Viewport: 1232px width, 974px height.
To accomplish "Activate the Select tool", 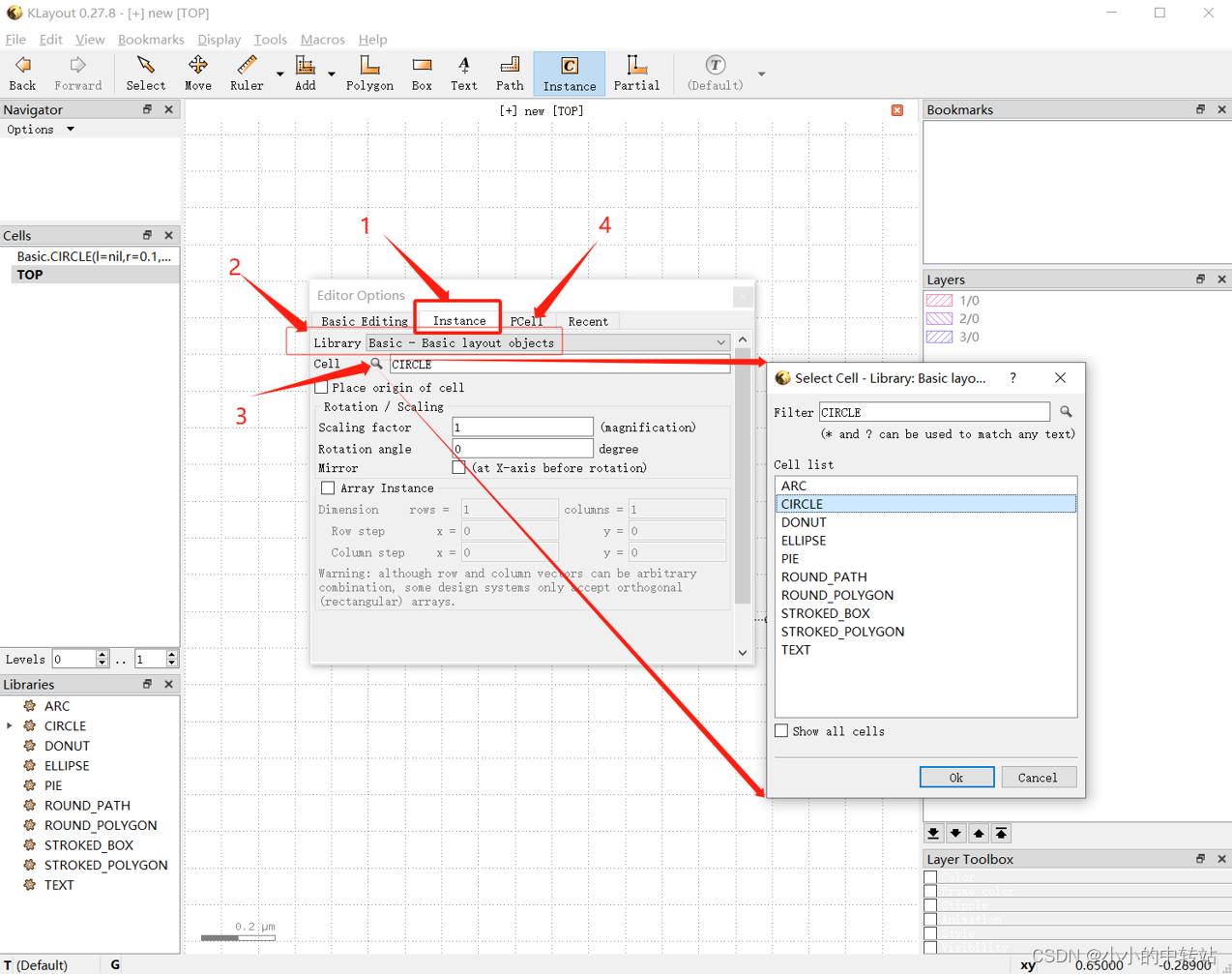I will [x=146, y=74].
